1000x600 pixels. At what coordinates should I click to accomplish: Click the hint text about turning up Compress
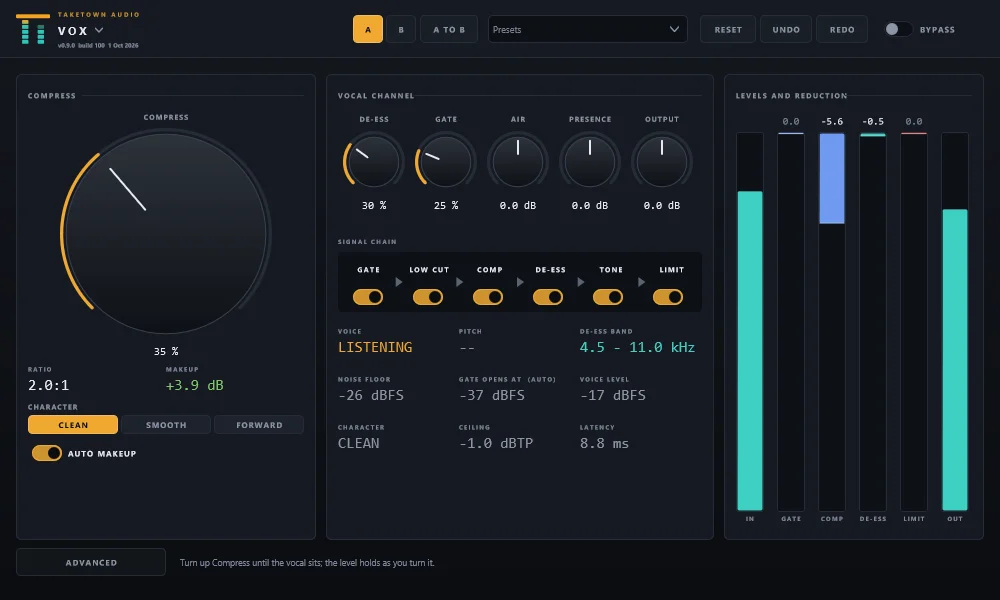pos(307,562)
